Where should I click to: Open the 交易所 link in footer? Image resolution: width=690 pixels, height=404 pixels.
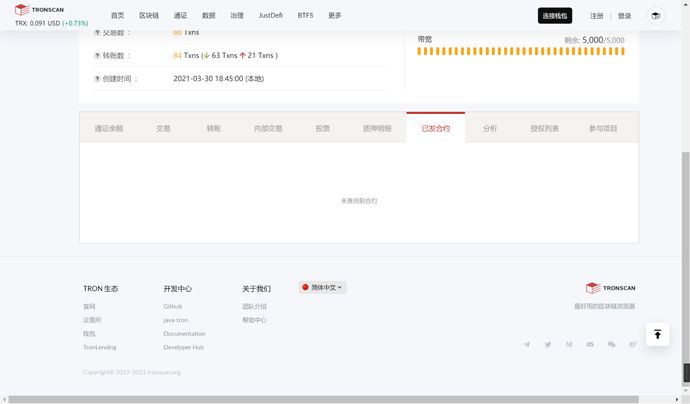click(x=92, y=320)
